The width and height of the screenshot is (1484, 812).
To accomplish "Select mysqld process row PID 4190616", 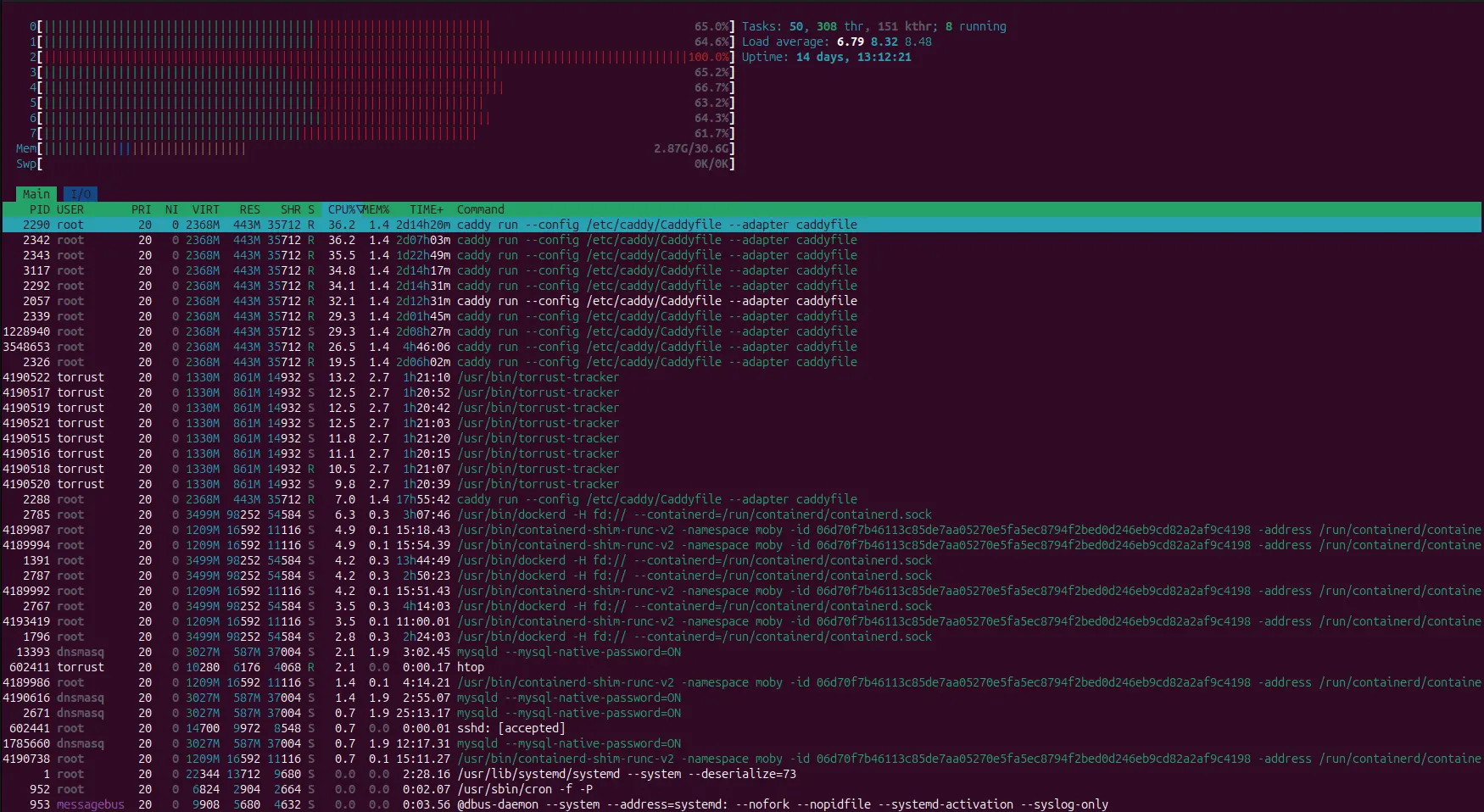I will pos(742,698).
